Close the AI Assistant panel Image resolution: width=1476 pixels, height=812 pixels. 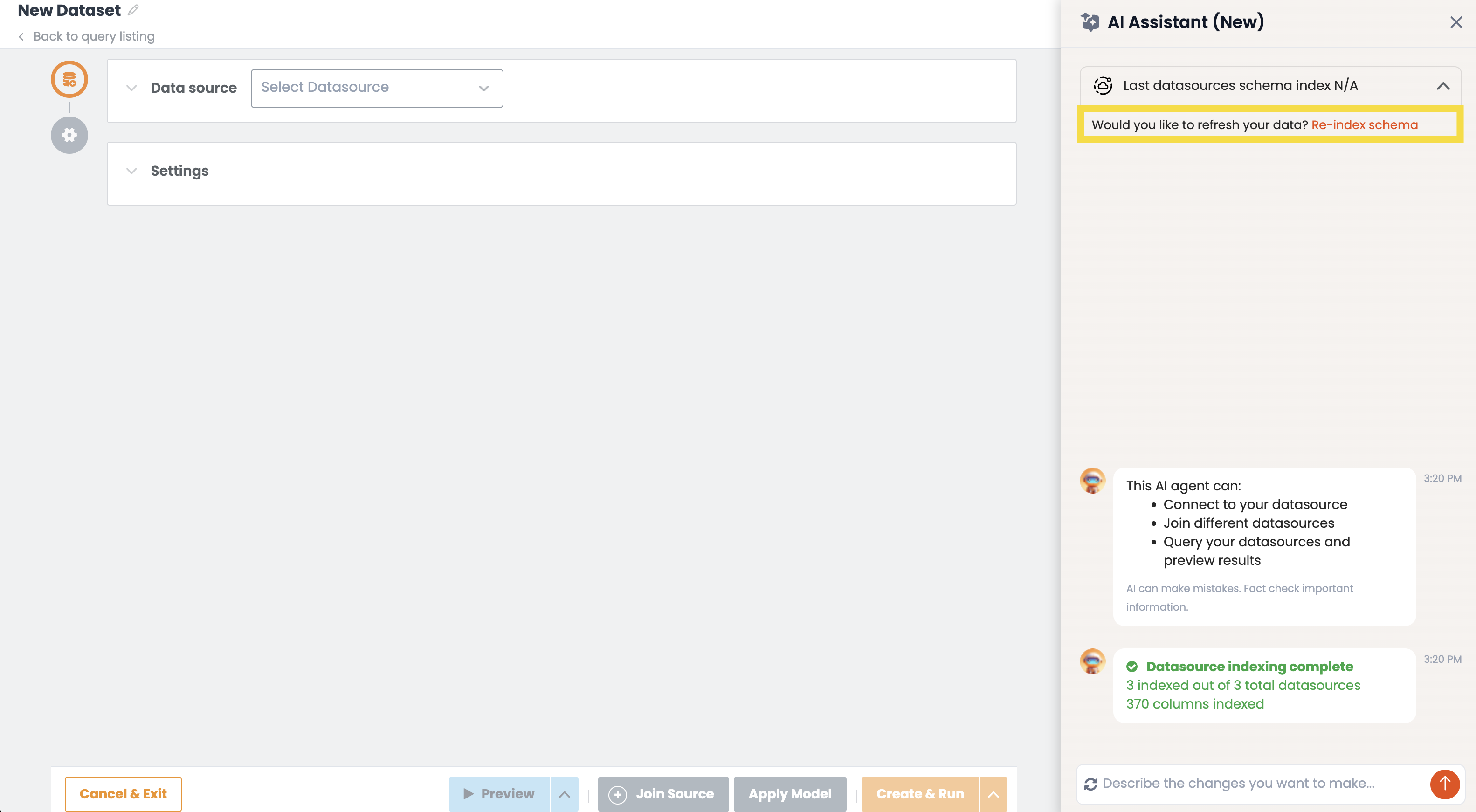[1456, 22]
